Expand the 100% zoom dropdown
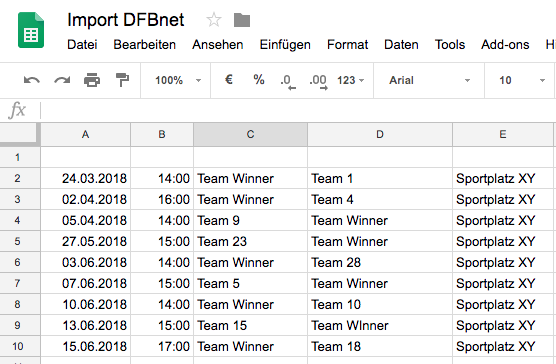This screenshot has height=364, width=556. [178, 80]
